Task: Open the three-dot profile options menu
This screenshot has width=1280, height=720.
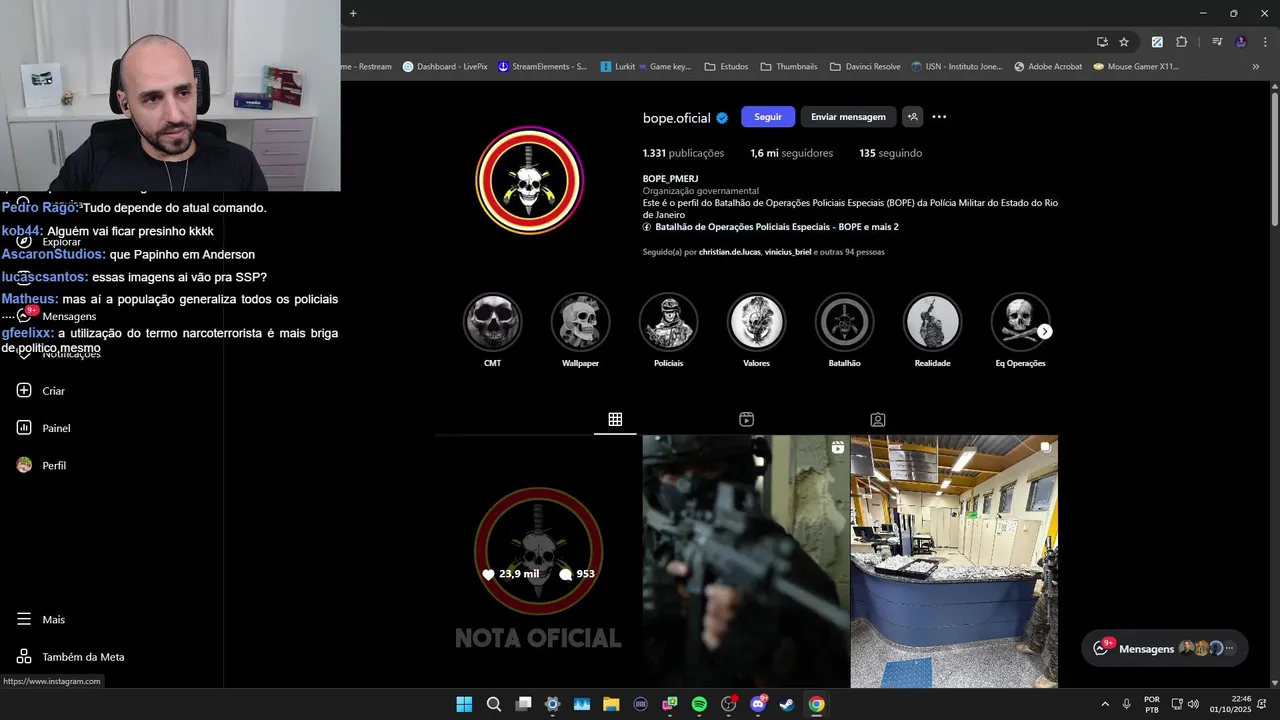Action: pos(939,117)
